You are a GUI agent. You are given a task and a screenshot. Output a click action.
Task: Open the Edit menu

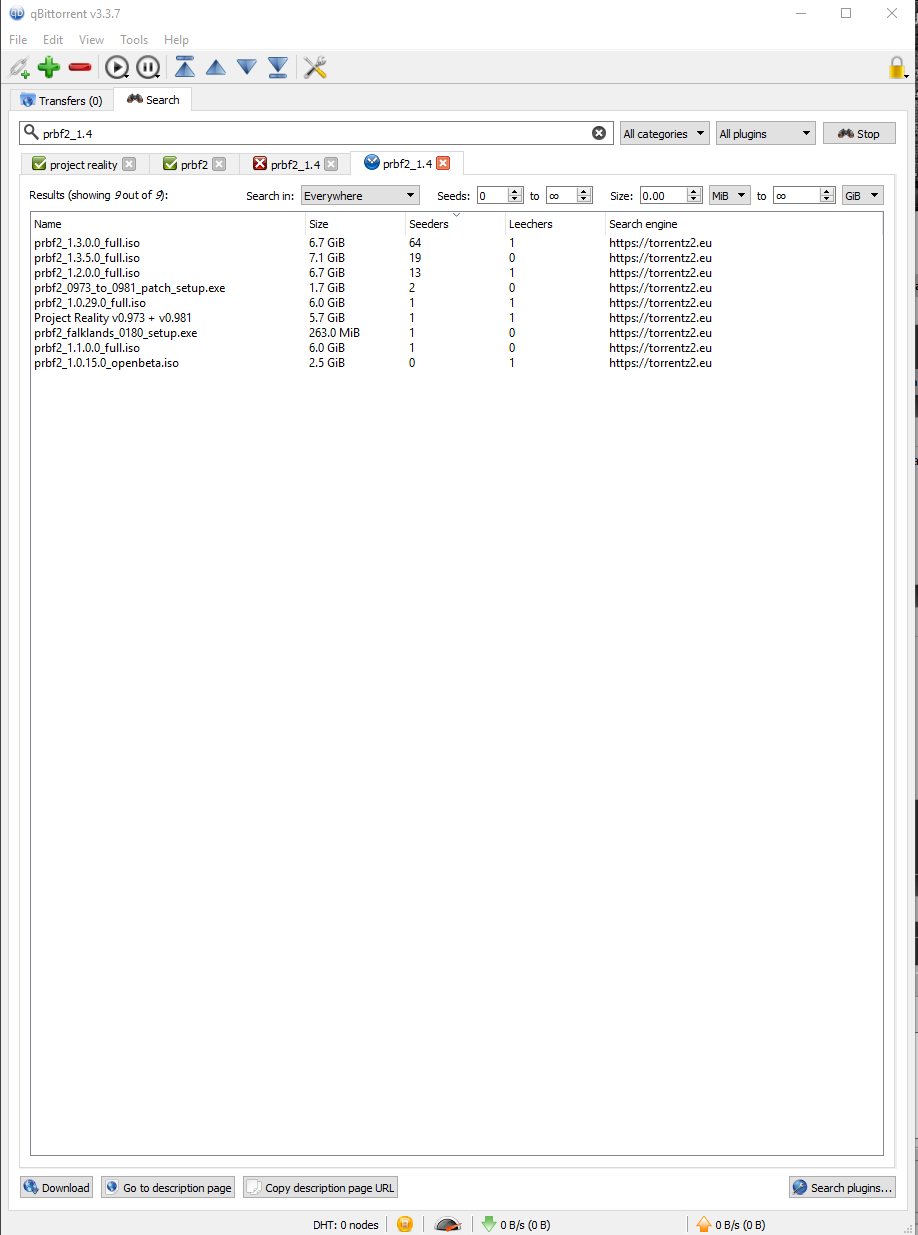[x=53, y=40]
